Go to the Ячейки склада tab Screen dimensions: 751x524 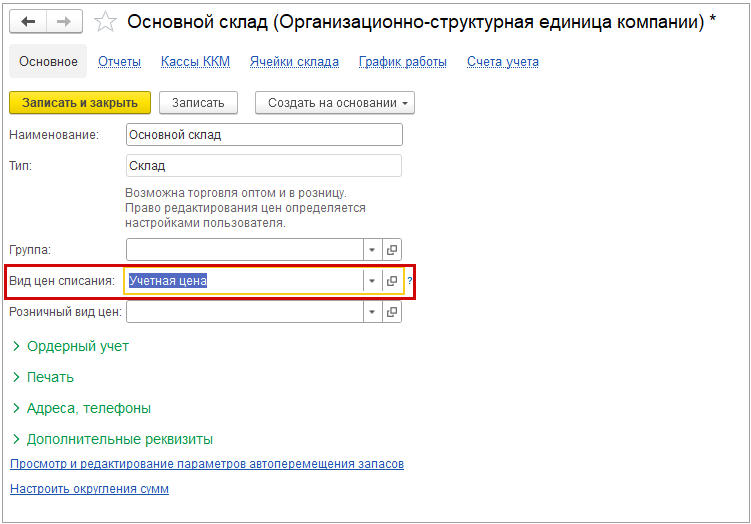point(293,62)
